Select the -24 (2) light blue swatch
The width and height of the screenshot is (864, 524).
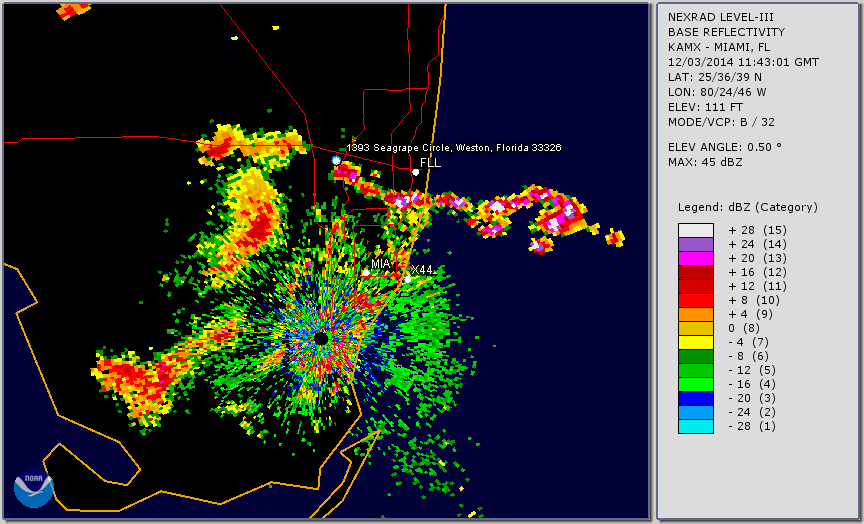point(696,413)
